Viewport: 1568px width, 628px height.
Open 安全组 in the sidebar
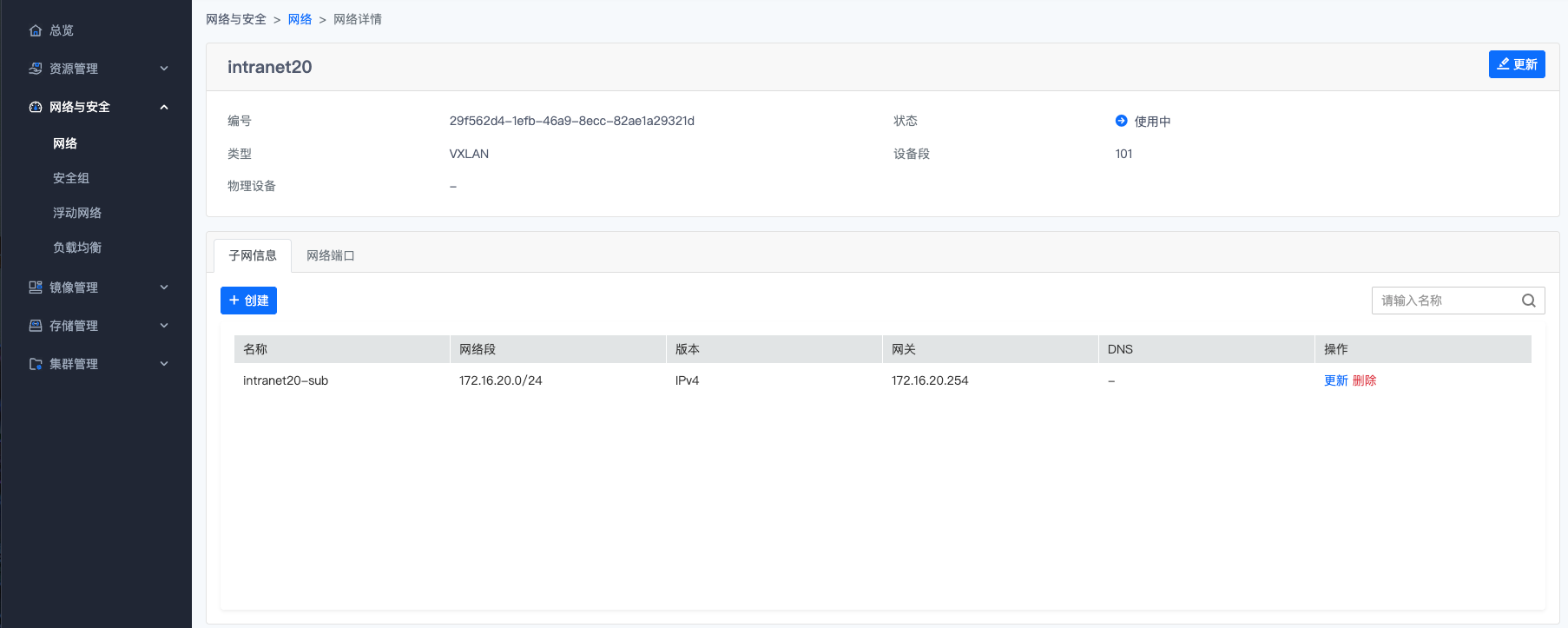(71, 178)
